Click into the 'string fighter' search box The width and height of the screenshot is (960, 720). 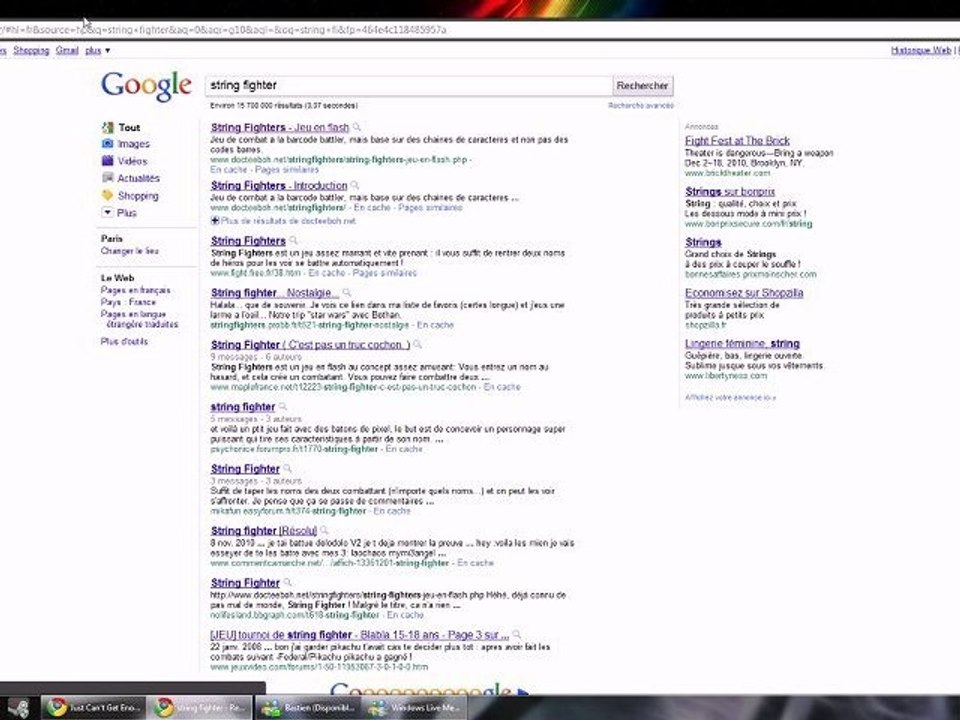point(408,86)
